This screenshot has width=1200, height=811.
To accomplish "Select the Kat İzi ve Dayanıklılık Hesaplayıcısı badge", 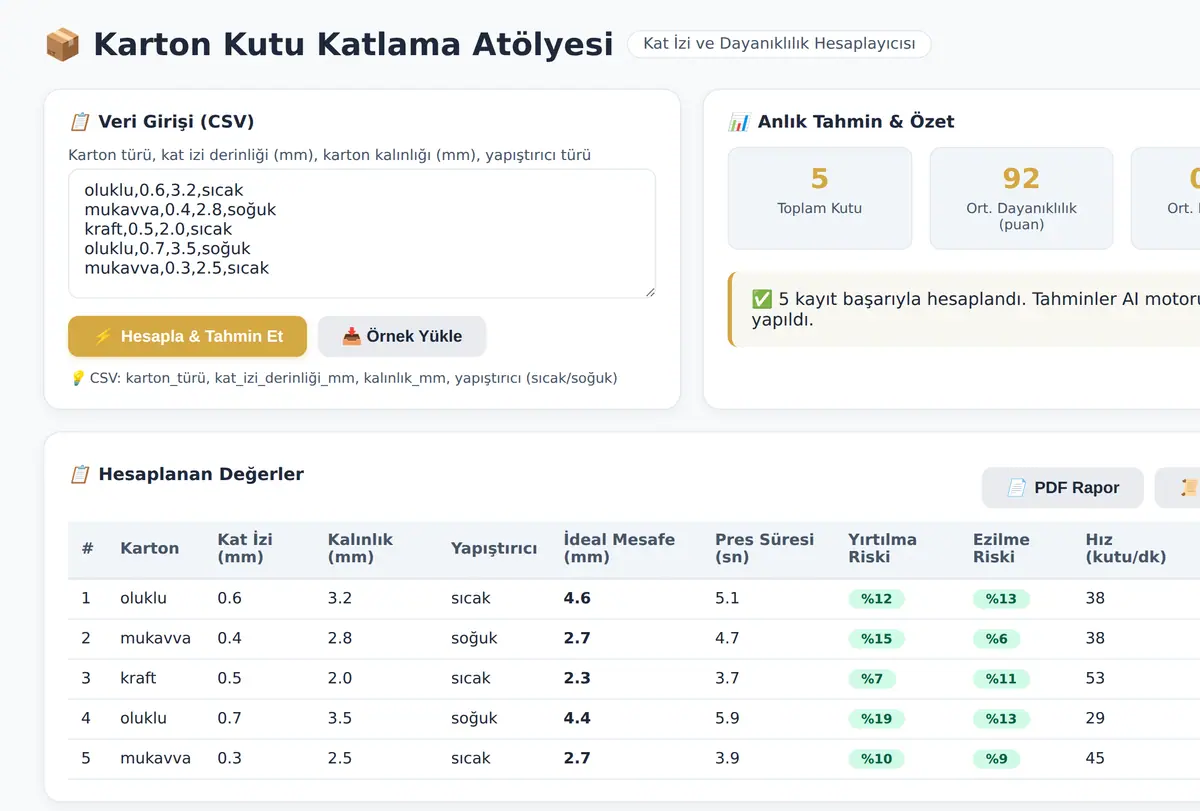I will pos(779,44).
